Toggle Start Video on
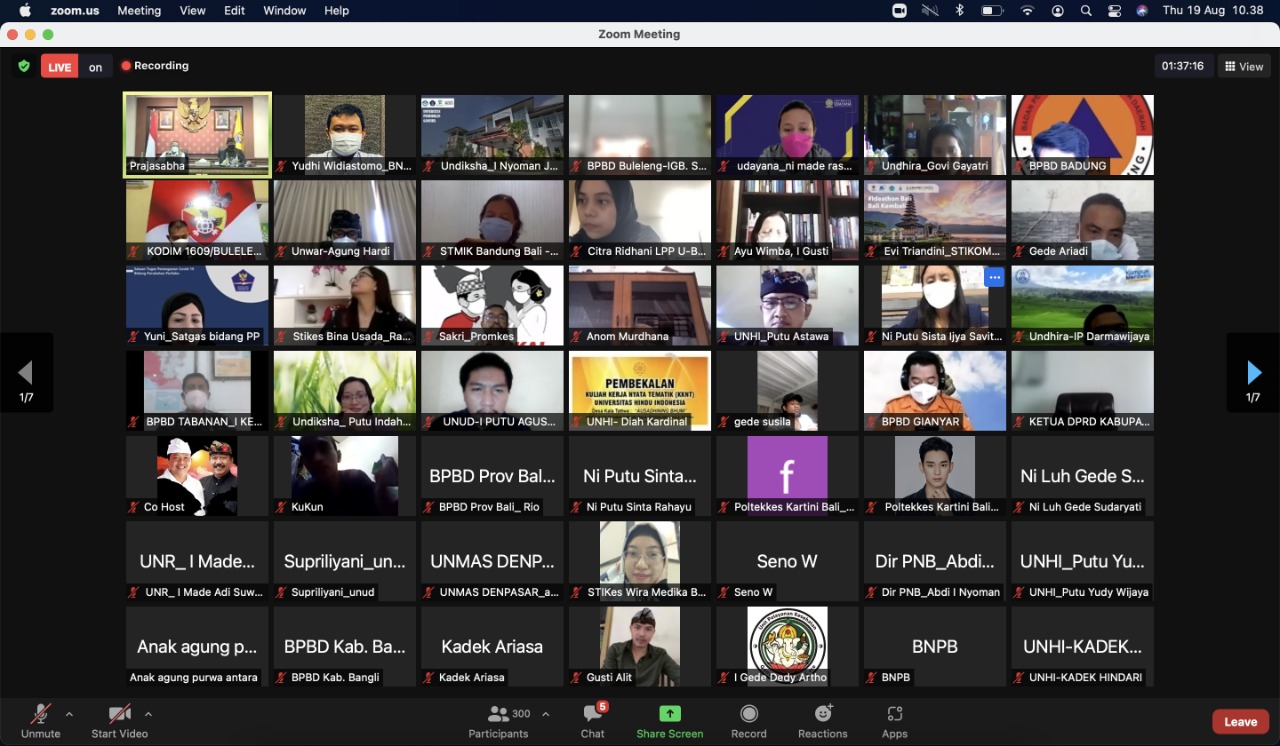This screenshot has height=746, width=1280. tap(119, 721)
